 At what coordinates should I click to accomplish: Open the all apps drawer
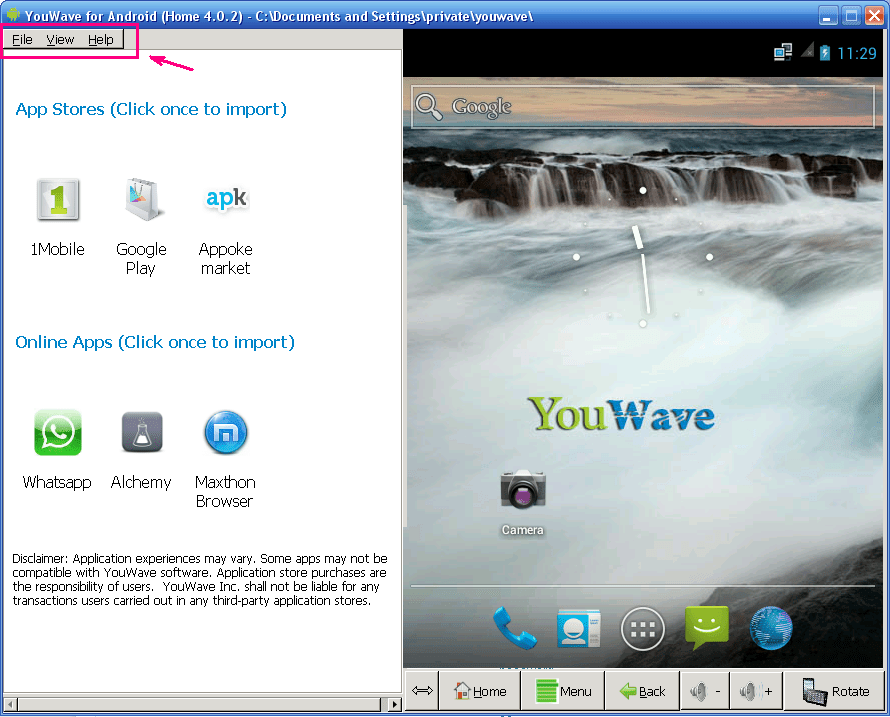point(643,628)
